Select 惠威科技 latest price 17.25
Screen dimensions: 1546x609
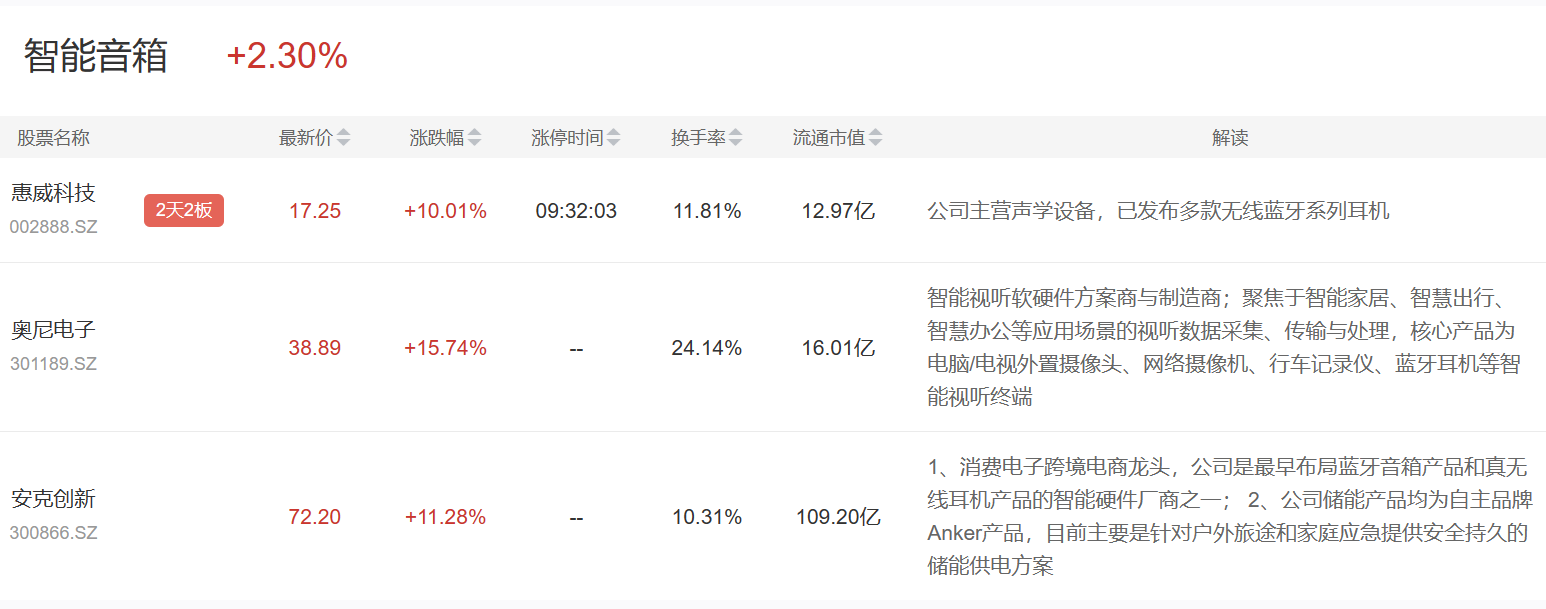pyautogui.click(x=315, y=211)
